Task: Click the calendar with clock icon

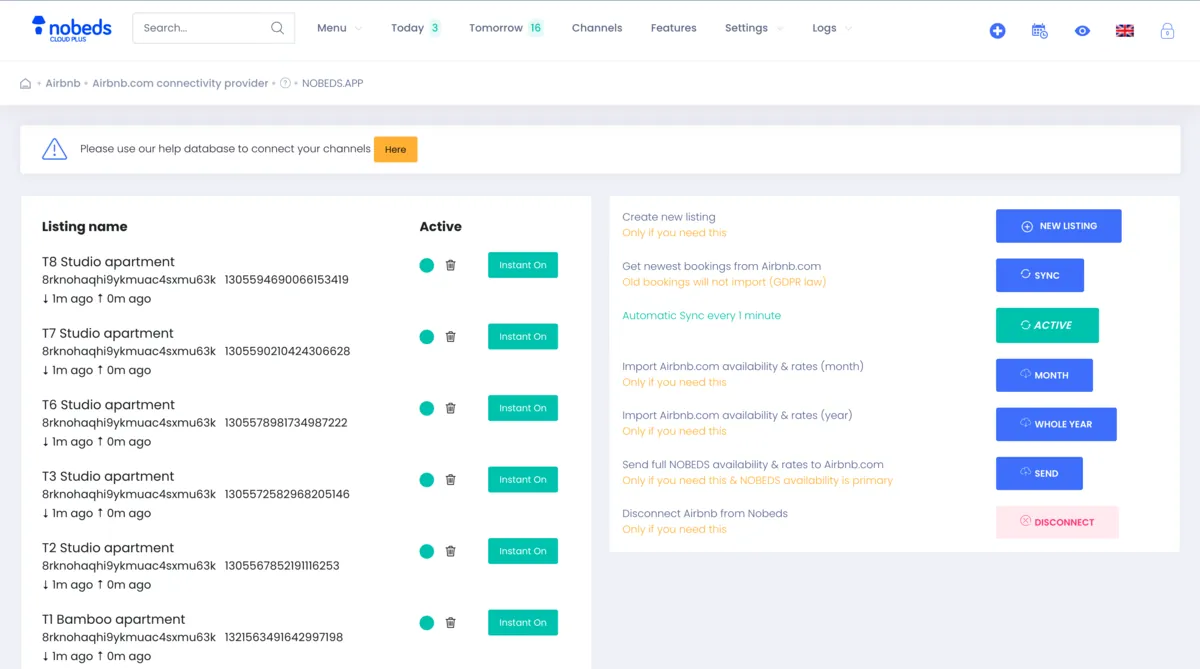Action: click(x=1039, y=31)
